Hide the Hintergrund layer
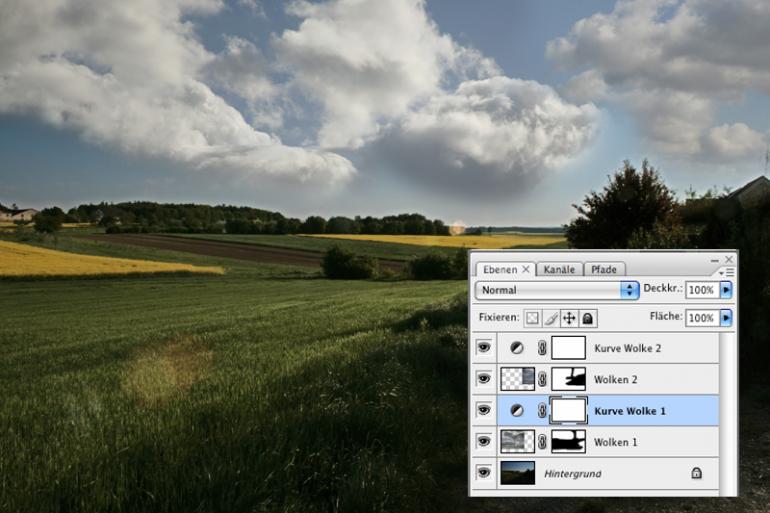 484,473
